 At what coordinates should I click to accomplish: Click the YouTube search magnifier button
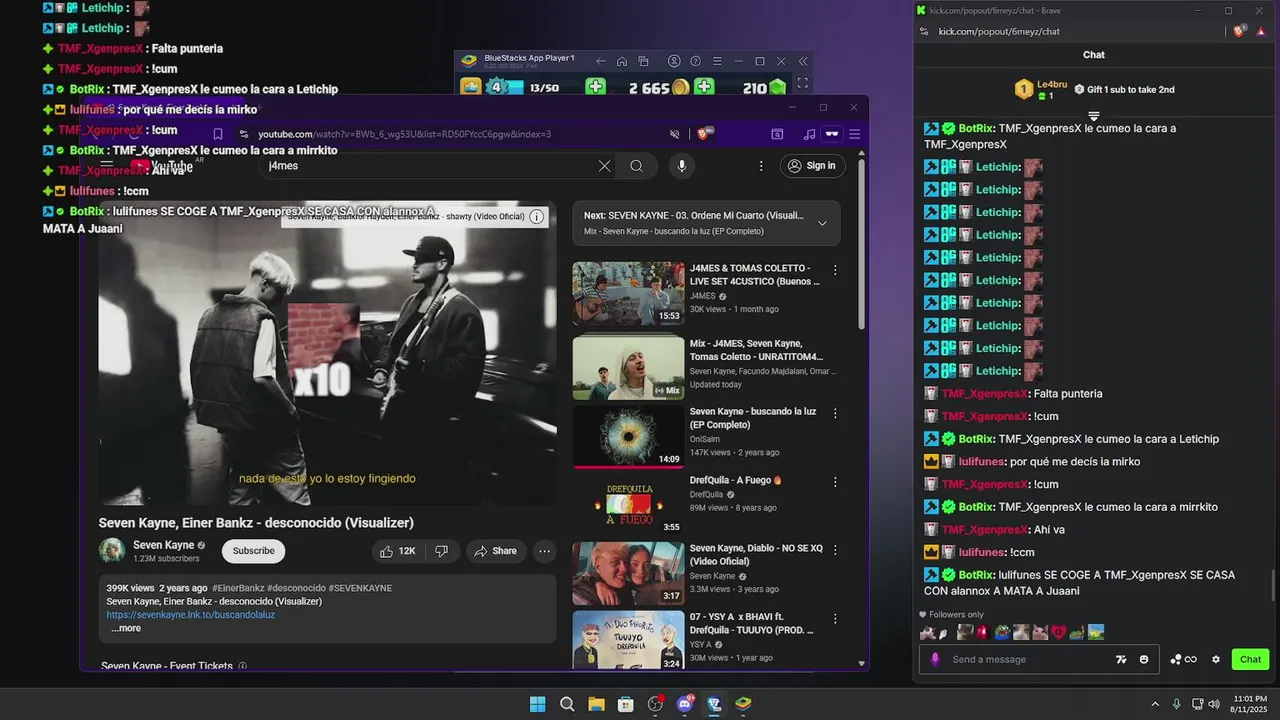(x=636, y=166)
